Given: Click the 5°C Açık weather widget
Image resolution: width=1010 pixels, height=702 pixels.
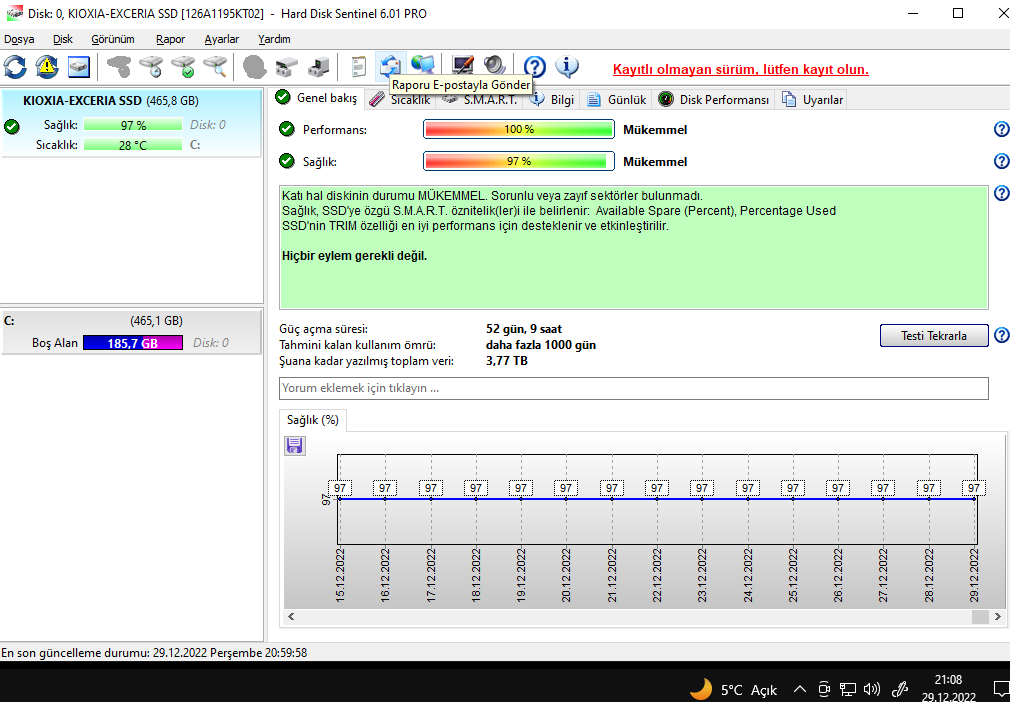Looking at the screenshot, I should point(733,689).
